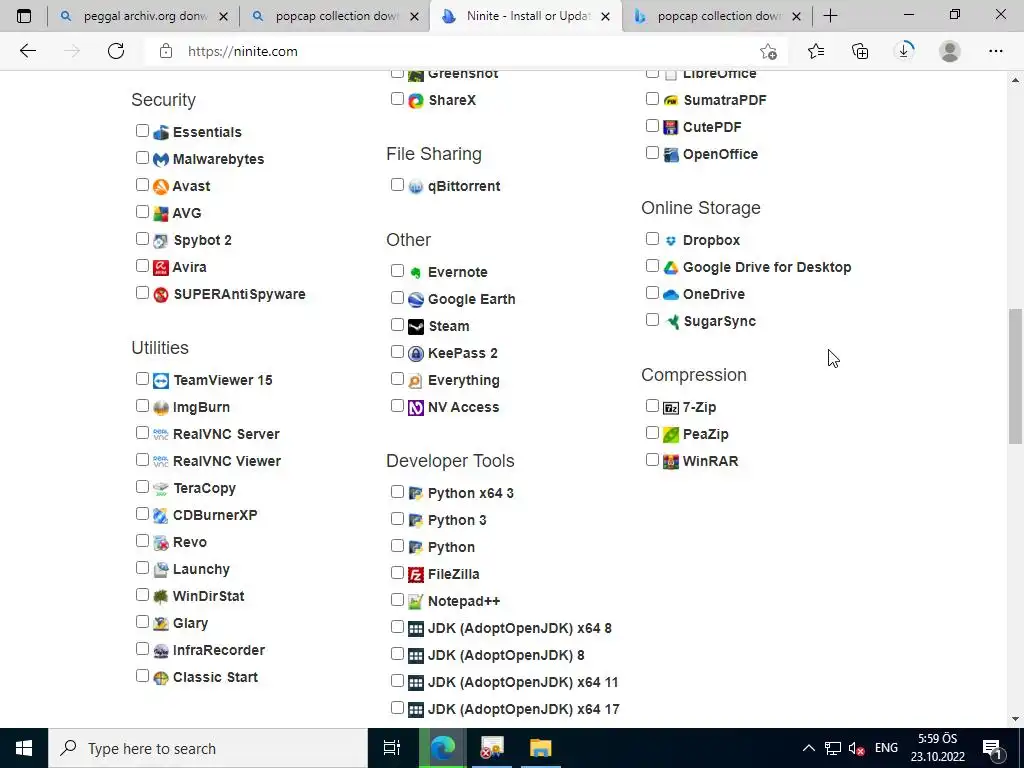Screen dimensions: 1024x768
Task: Click the TeamViewer 15 icon
Action: pyautogui.click(x=161, y=381)
